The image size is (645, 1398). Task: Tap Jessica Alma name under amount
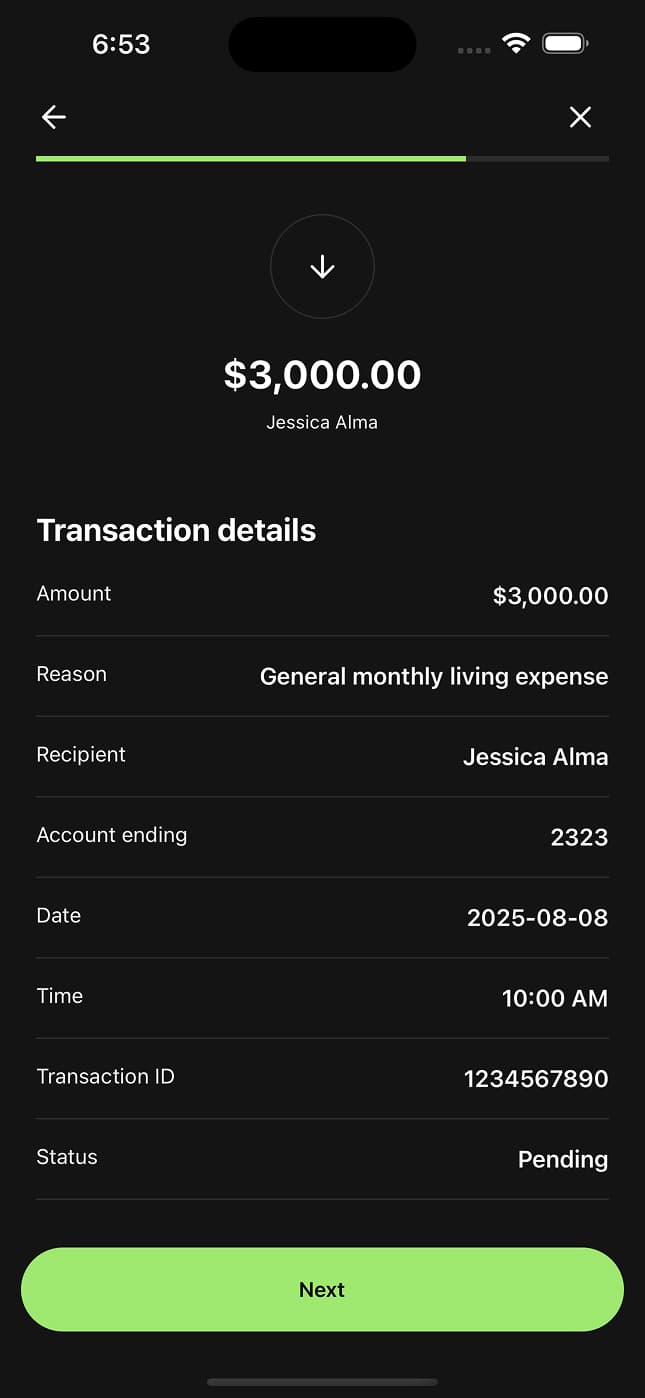322,422
